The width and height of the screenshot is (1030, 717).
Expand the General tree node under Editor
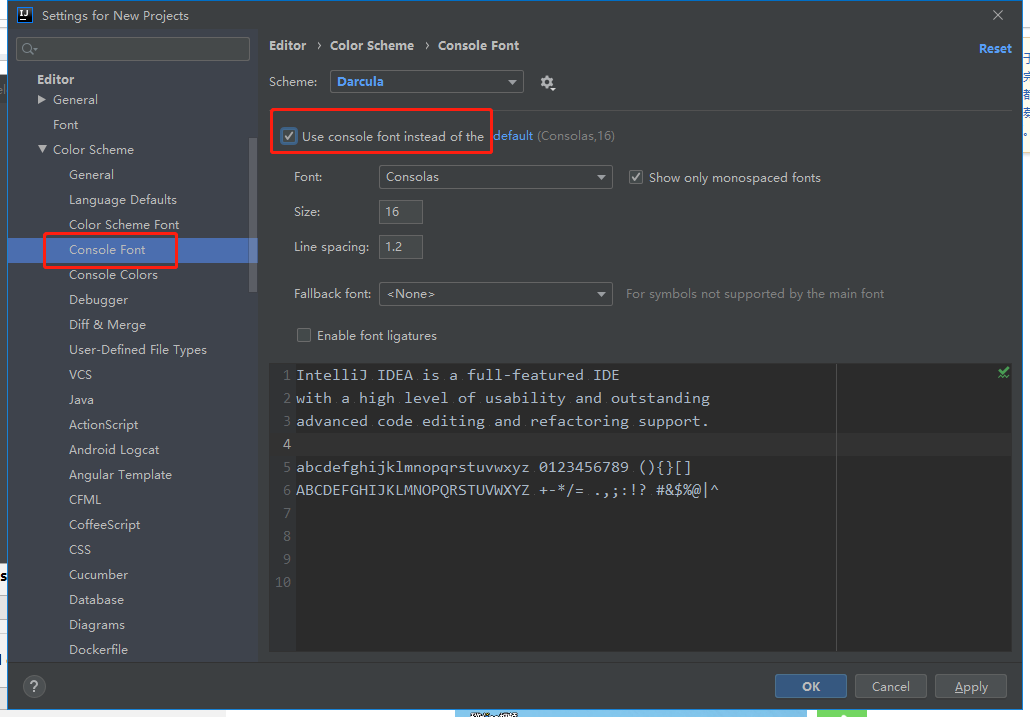[42, 100]
